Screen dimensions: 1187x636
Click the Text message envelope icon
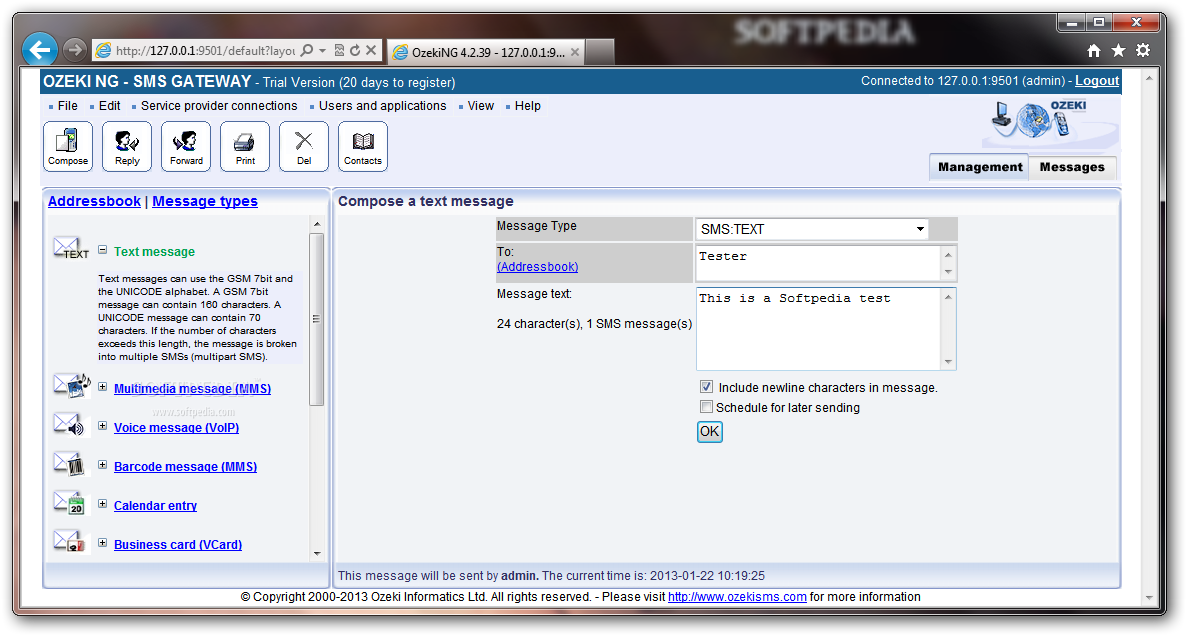coord(70,248)
